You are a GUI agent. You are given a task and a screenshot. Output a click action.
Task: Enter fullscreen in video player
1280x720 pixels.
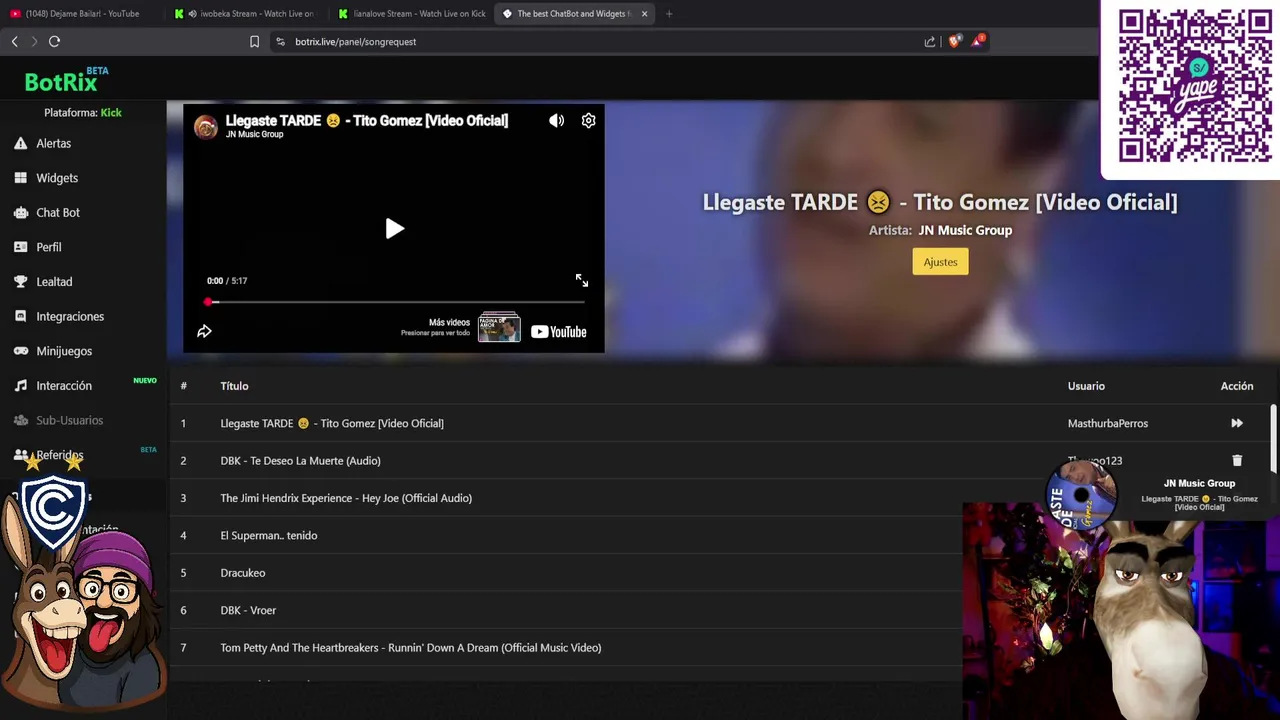(582, 281)
